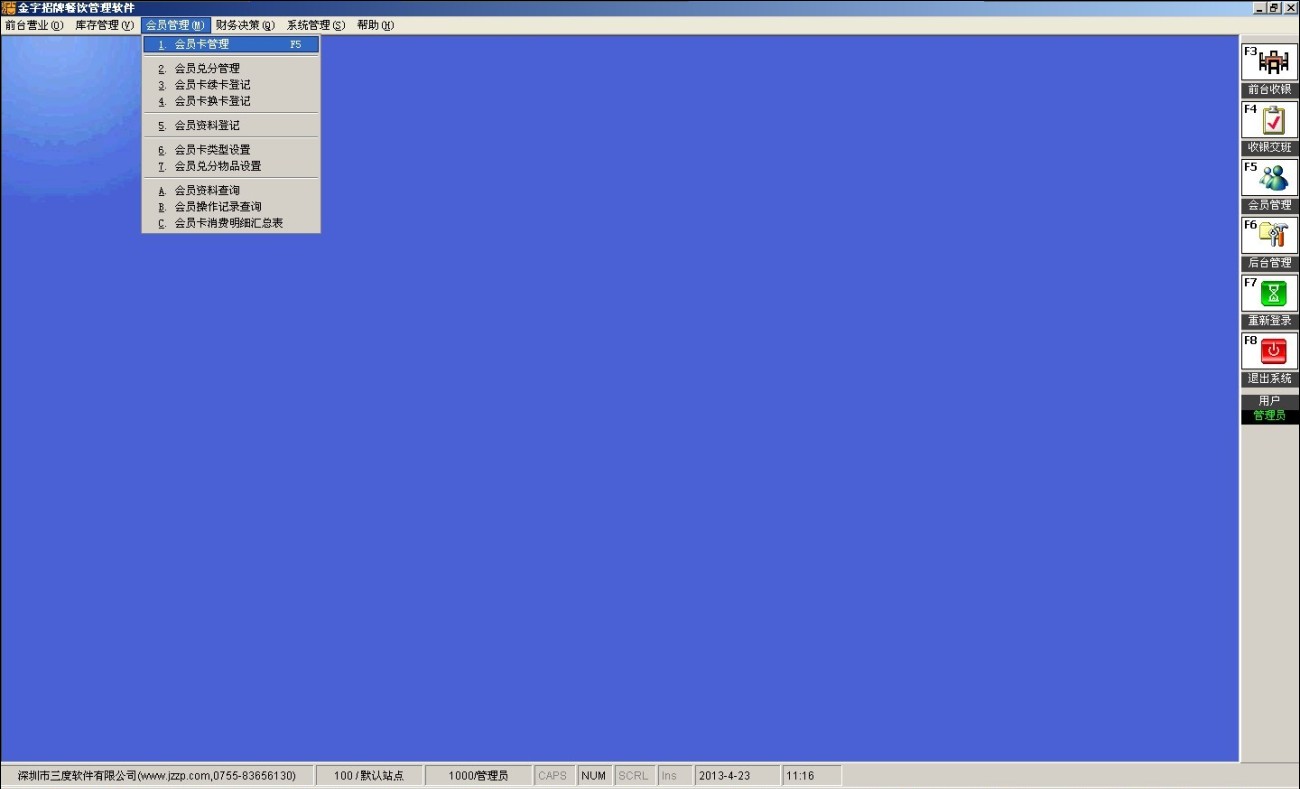Choose 会员卡换卡登记 from the menu
The image size is (1300, 789).
pyautogui.click(x=231, y=101)
